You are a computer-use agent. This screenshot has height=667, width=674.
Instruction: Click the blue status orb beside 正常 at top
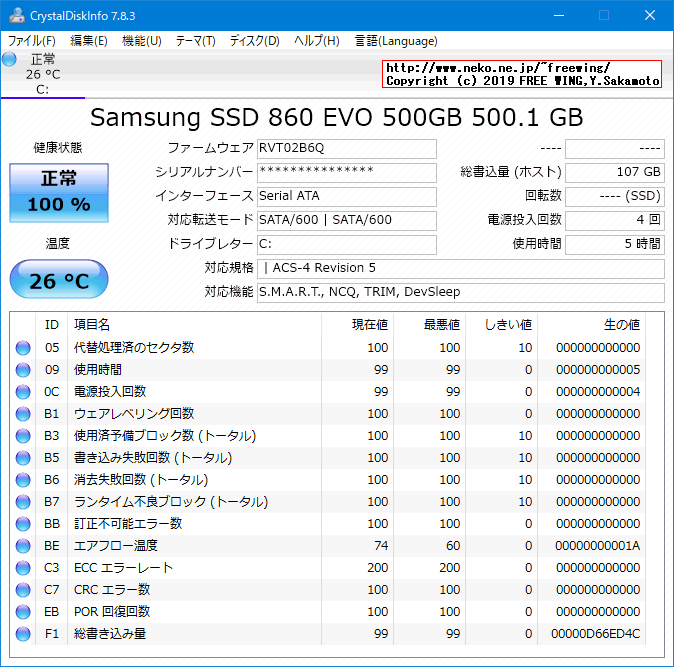(x=9, y=59)
